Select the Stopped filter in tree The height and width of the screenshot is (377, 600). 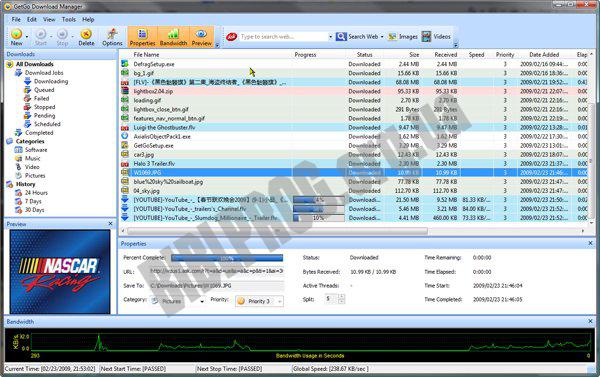(44, 107)
